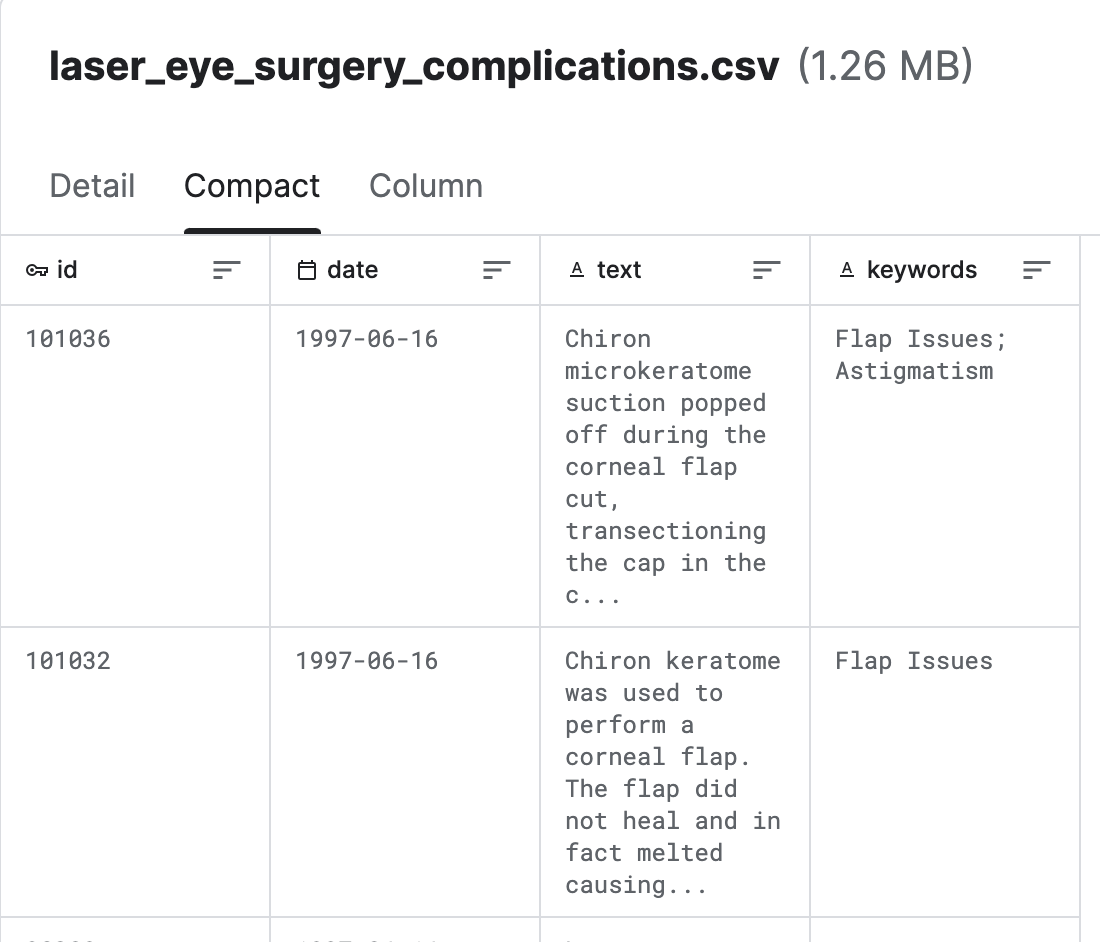Click the text-type icon beside text header
This screenshot has height=942, width=1100.
click(x=576, y=270)
